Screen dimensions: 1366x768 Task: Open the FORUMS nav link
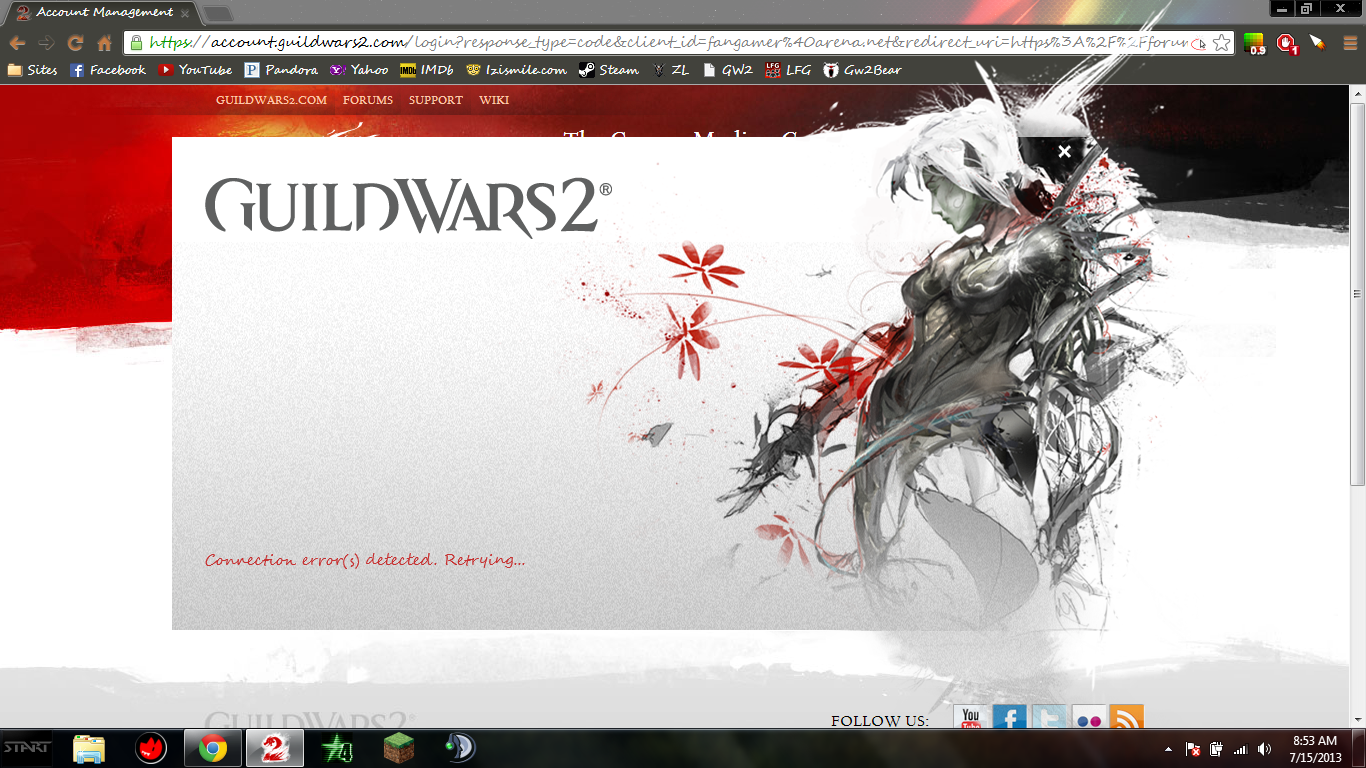tap(368, 100)
